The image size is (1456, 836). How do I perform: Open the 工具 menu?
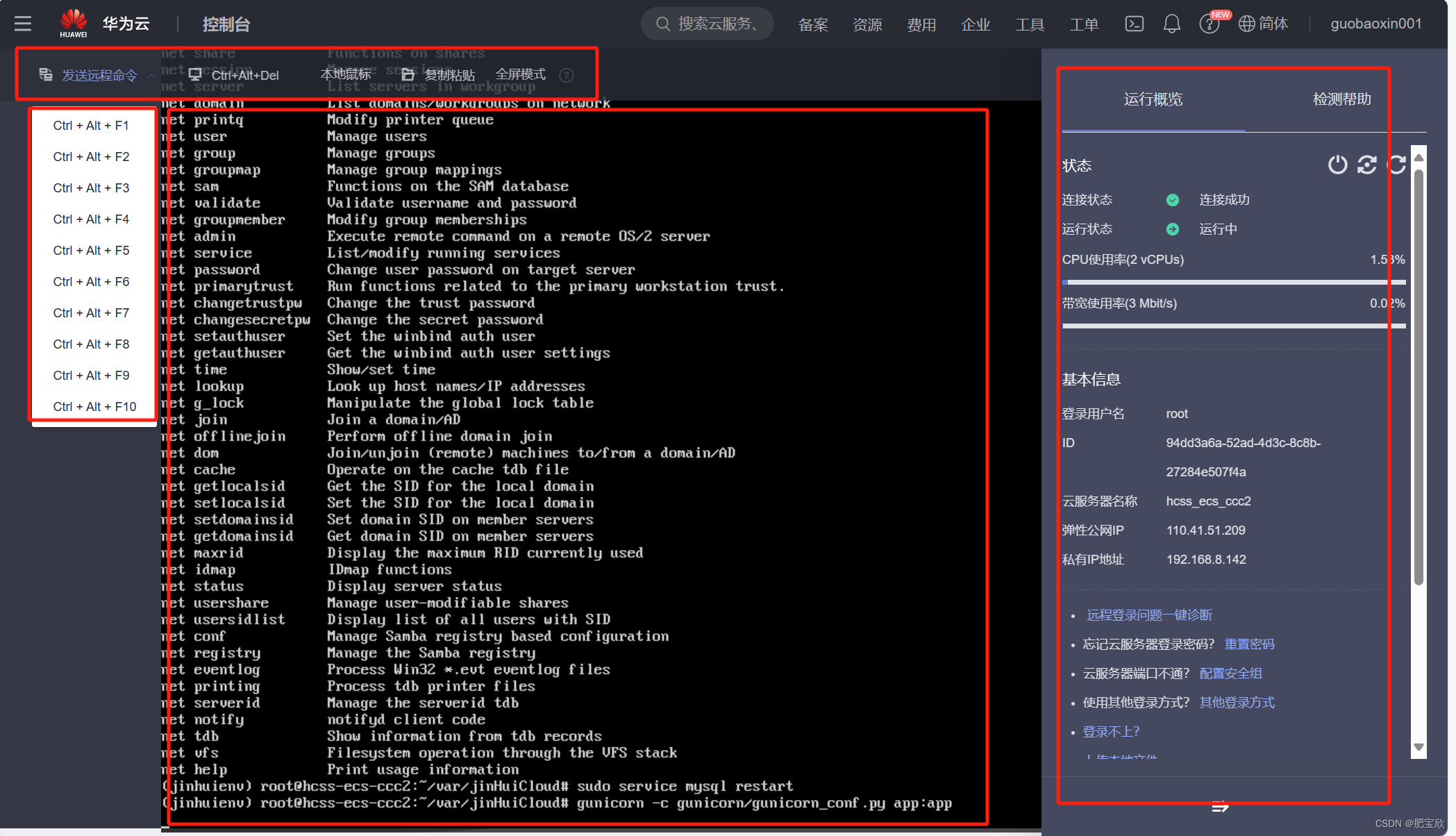(x=1030, y=25)
